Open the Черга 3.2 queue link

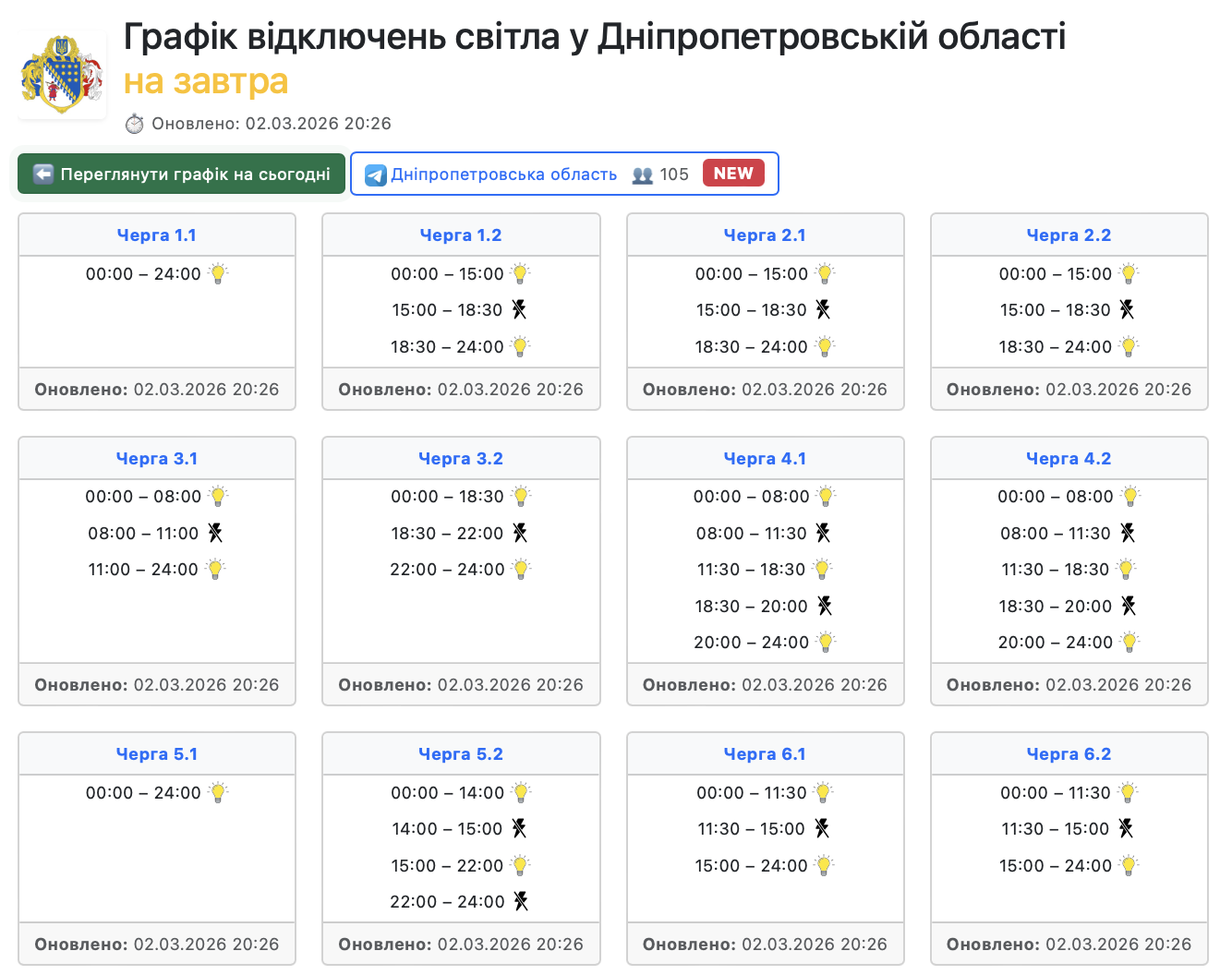[461, 459]
